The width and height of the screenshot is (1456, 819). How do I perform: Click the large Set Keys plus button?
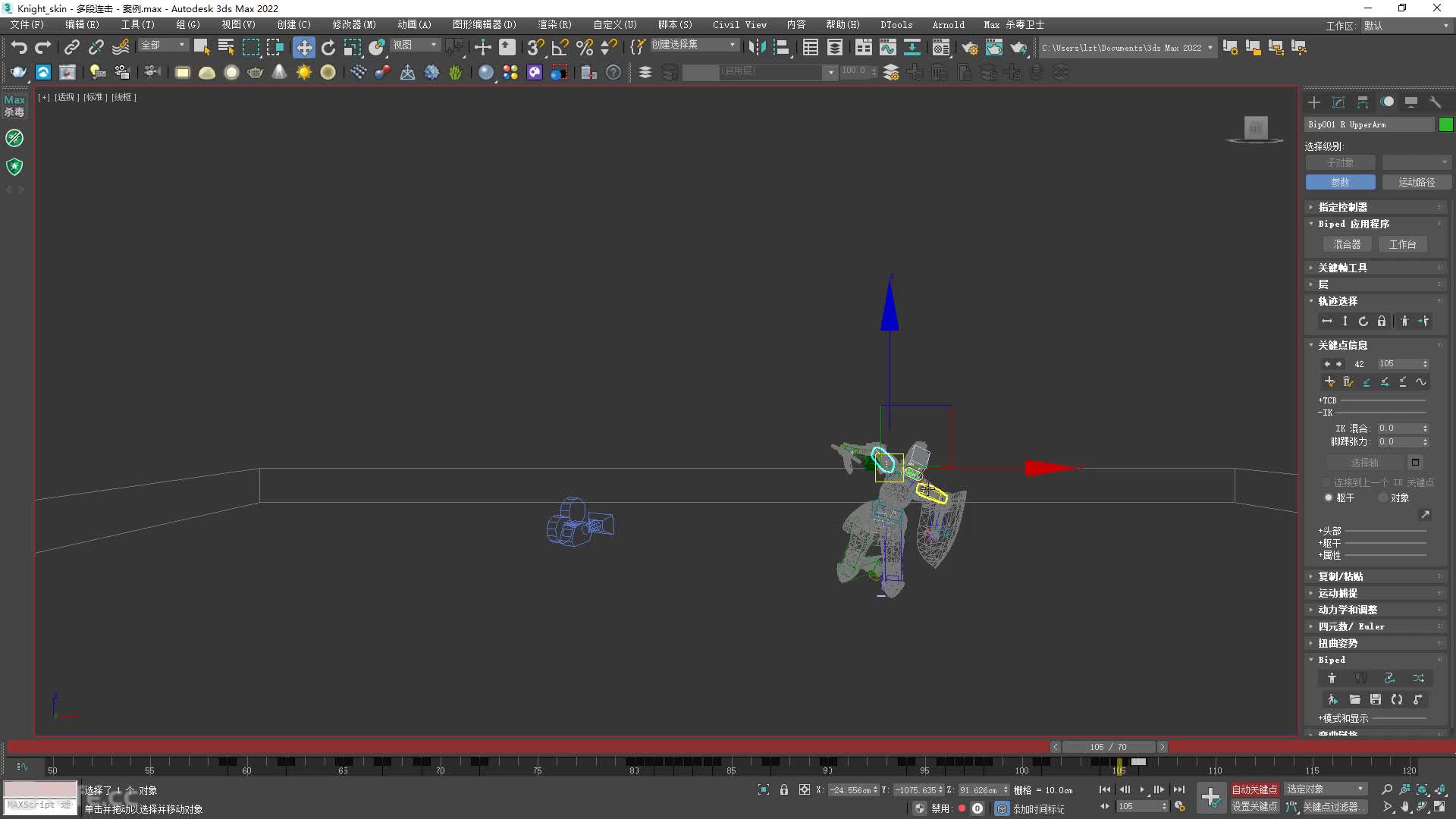point(1211,798)
